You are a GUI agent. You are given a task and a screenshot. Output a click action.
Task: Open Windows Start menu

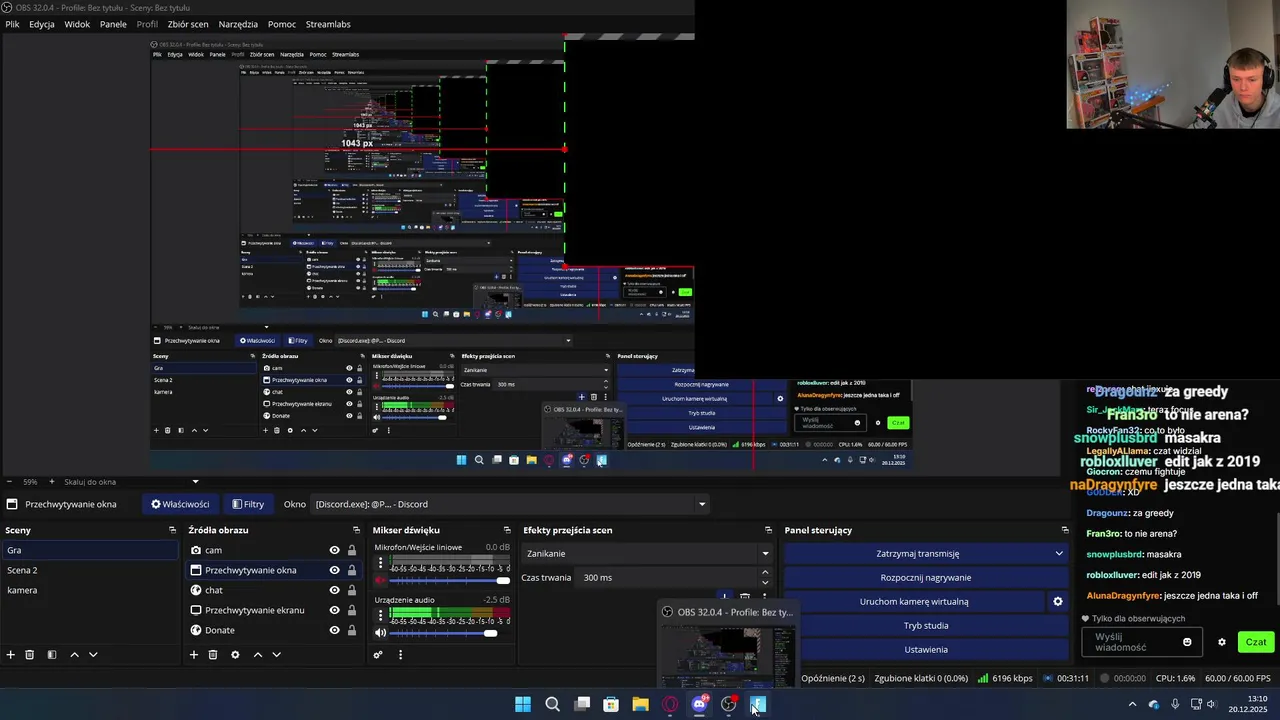coord(523,704)
